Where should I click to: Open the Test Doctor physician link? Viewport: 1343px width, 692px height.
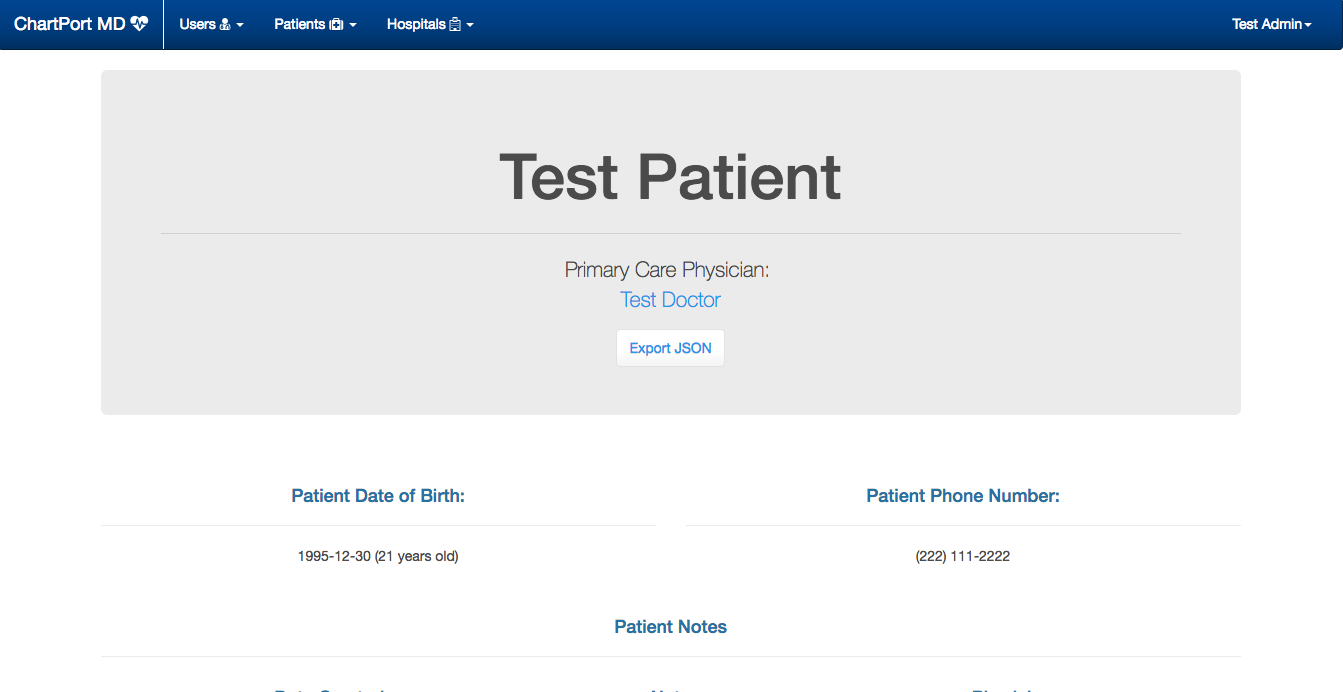[670, 300]
